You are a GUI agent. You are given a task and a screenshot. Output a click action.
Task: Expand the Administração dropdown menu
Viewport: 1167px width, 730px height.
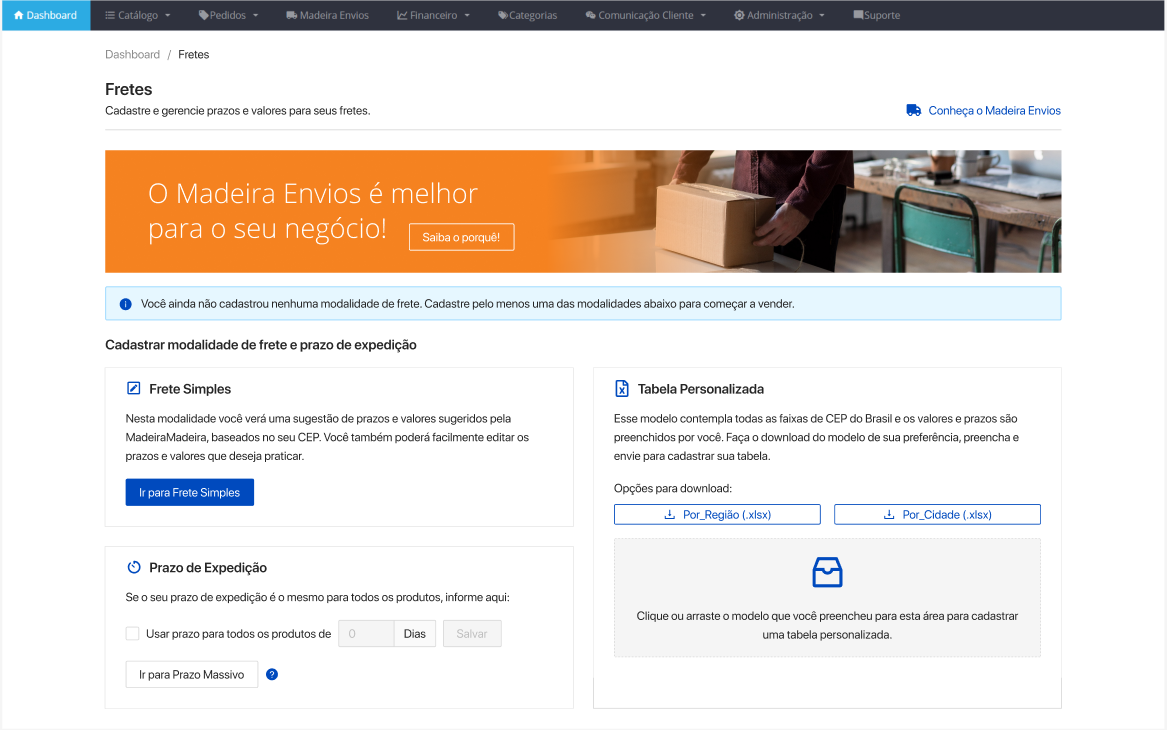point(779,15)
